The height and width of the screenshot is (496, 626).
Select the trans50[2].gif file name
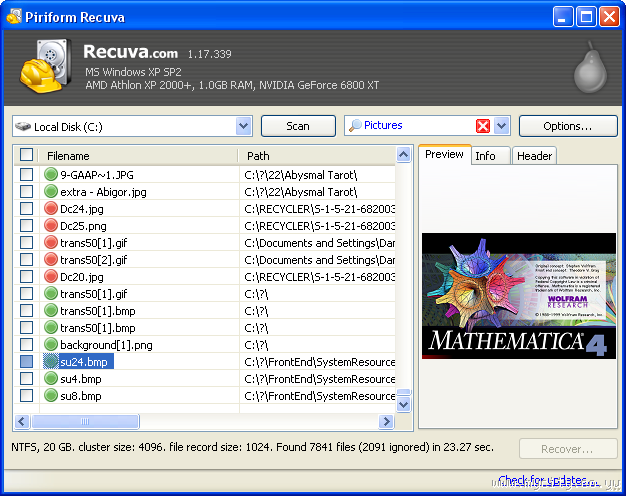[x=93, y=260]
